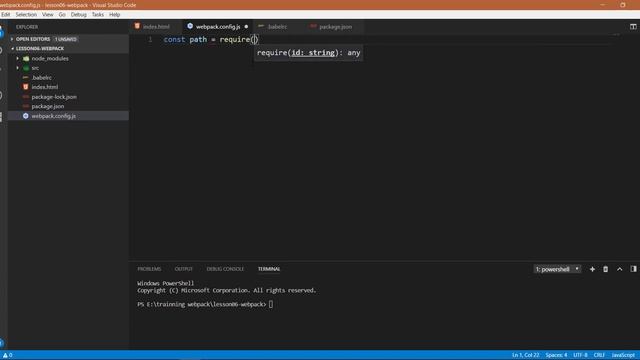Viewport: 640px width, 360px height.
Task: Open the Selection menu
Action: click(x=26, y=15)
